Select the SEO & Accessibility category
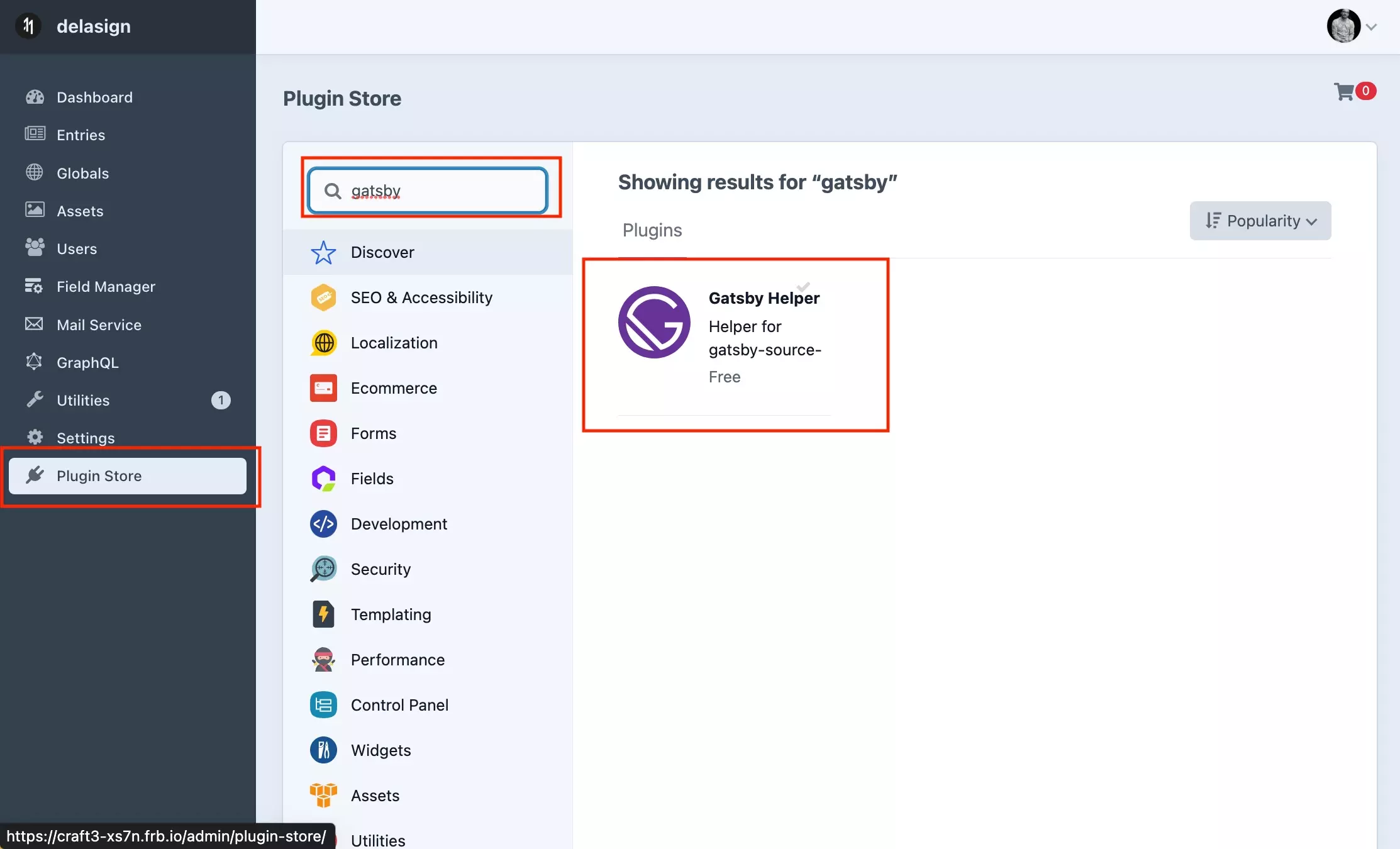The width and height of the screenshot is (1400, 849). tap(421, 297)
